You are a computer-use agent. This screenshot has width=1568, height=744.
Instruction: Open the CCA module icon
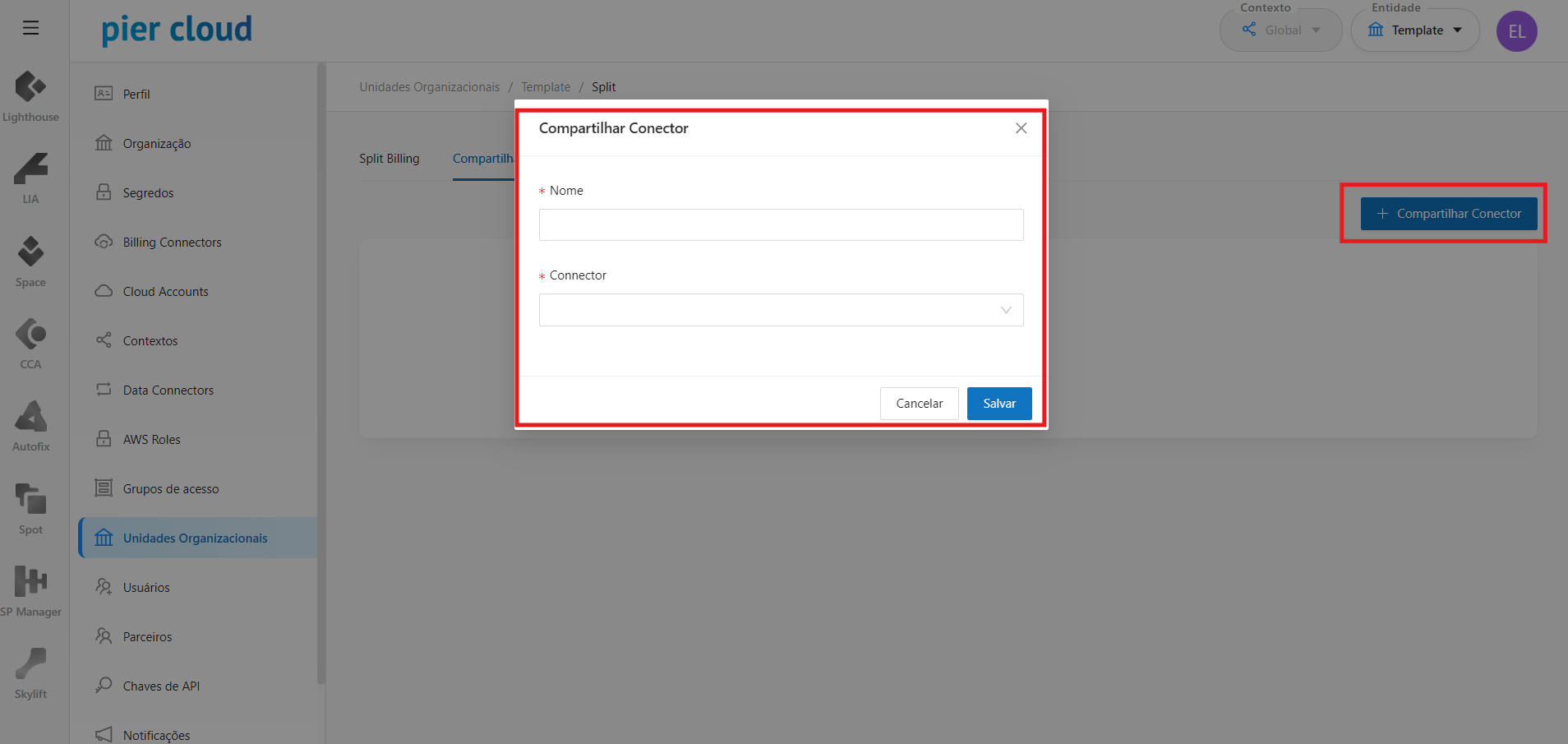(x=30, y=335)
